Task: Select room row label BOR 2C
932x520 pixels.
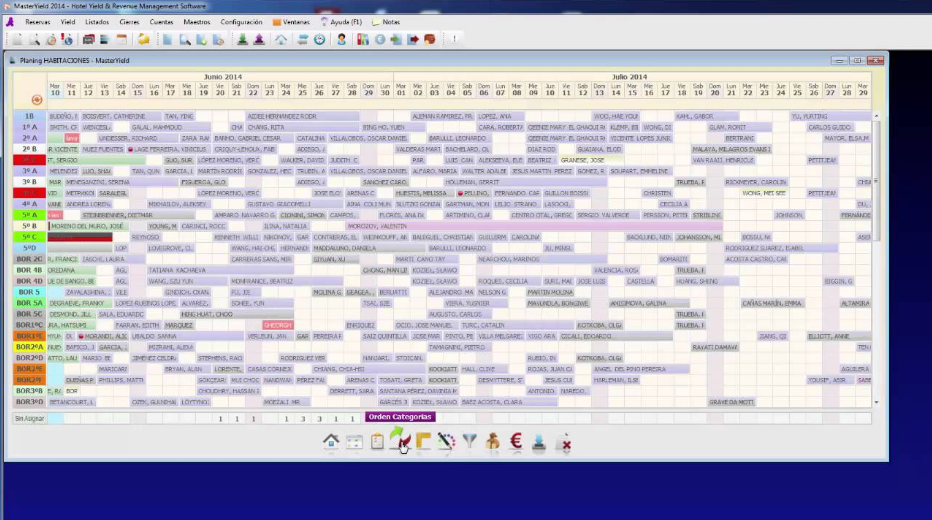Action: point(30,259)
